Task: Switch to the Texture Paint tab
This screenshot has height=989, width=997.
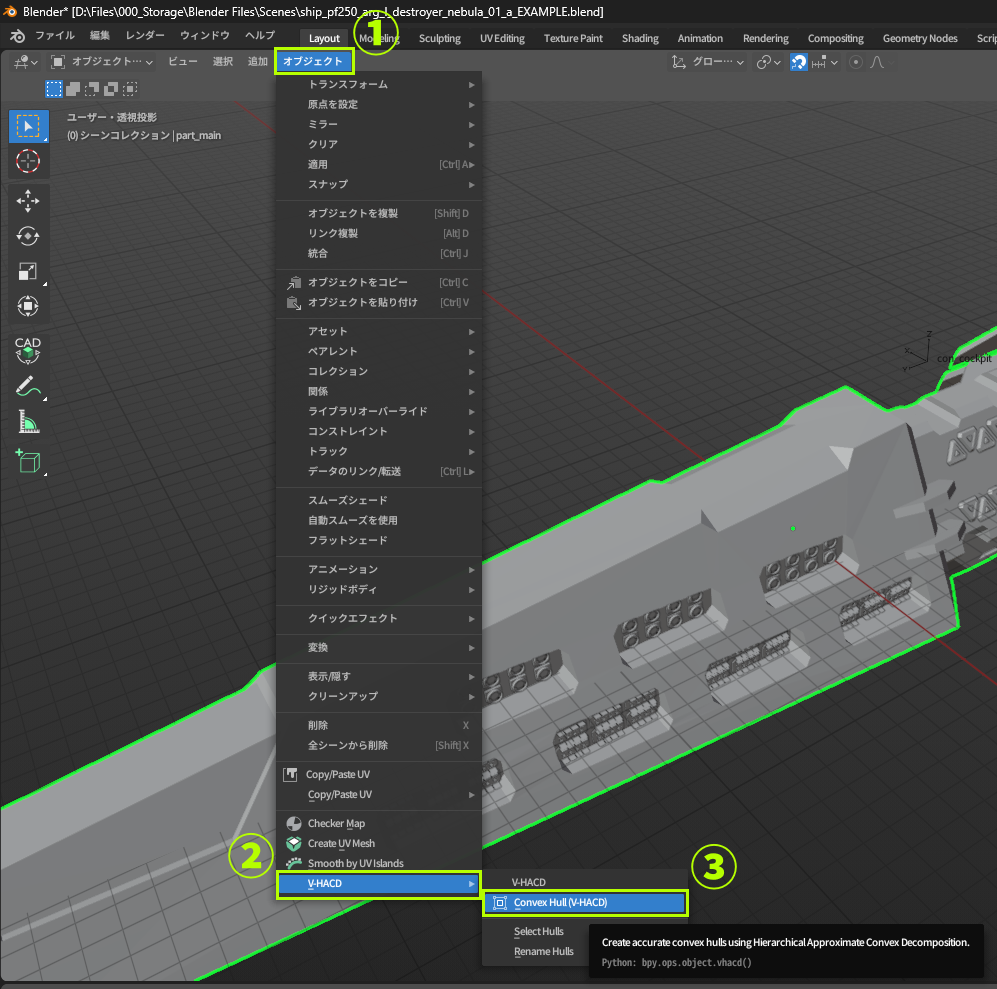Action: click(573, 38)
